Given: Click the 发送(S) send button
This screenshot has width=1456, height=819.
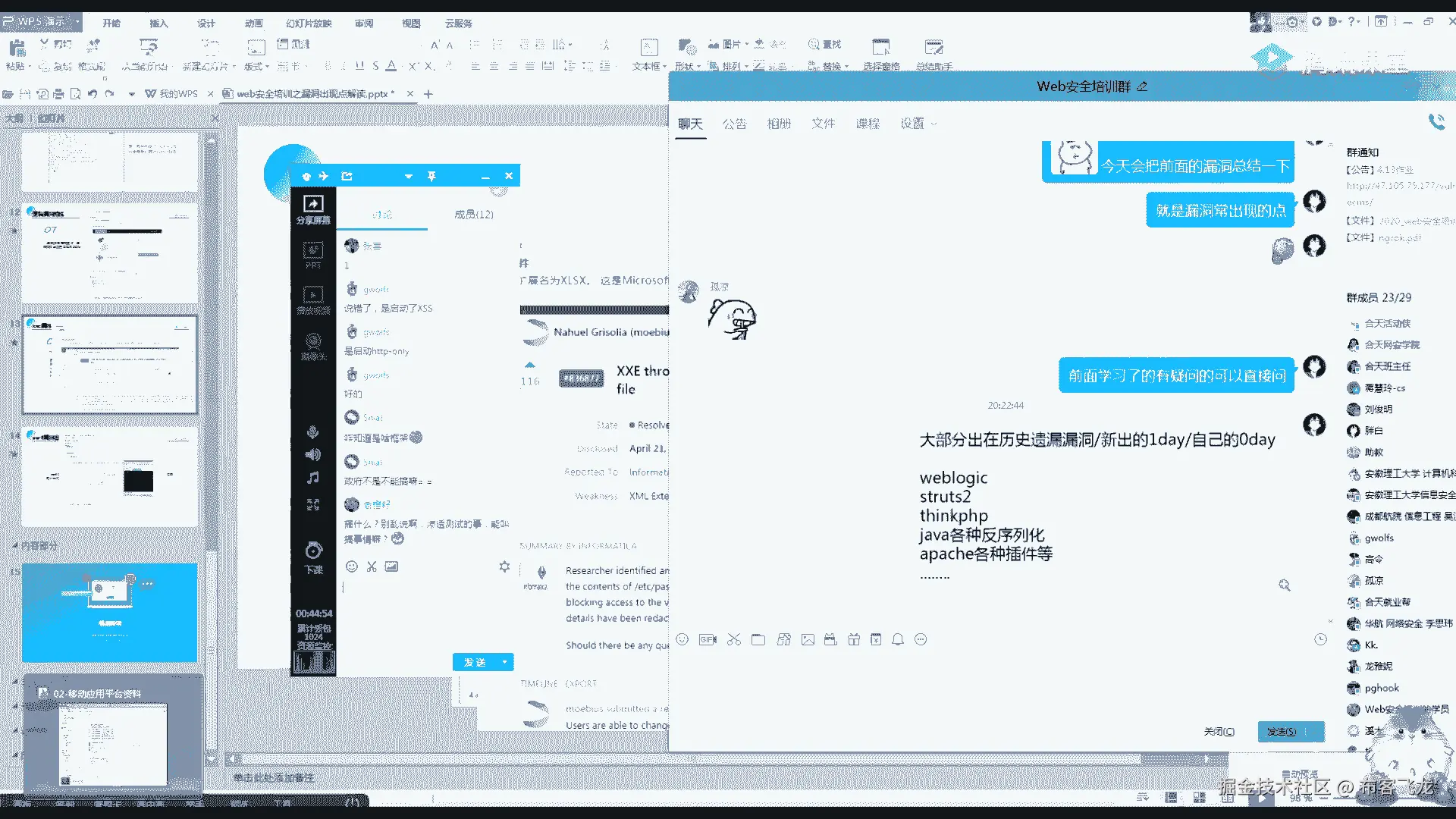Looking at the screenshot, I should coord(1282,732).
